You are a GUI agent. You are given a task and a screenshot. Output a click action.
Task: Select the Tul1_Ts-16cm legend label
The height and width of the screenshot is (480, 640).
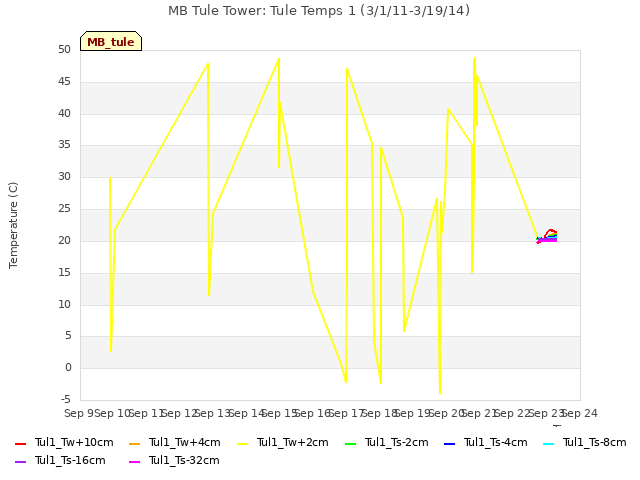point(70,460)
